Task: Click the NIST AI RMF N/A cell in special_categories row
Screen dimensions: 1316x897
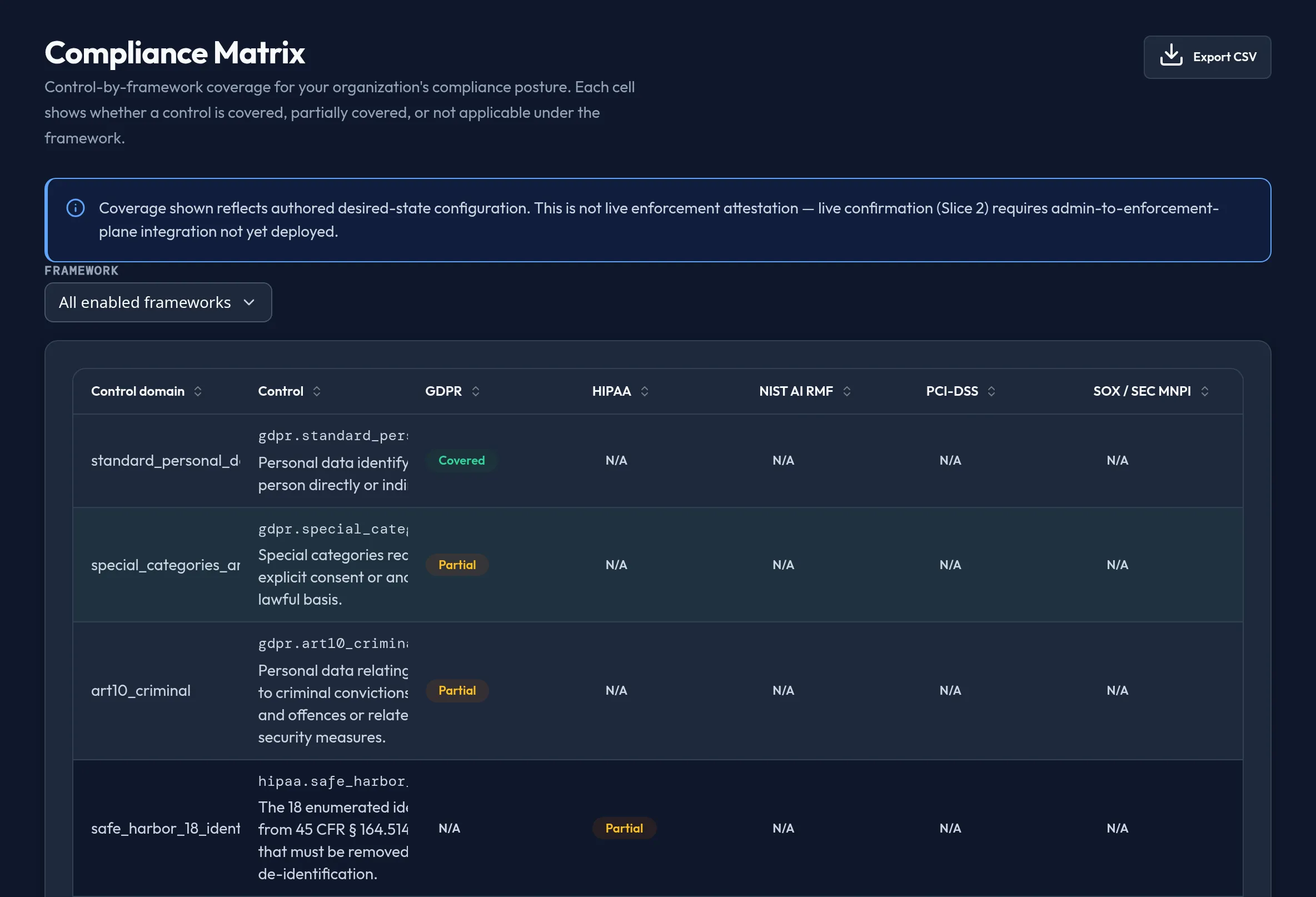Action: pos(784,565)
